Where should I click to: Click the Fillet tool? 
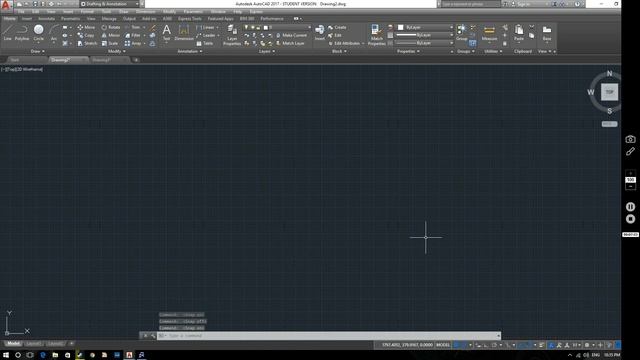click(x=133, y=36)
